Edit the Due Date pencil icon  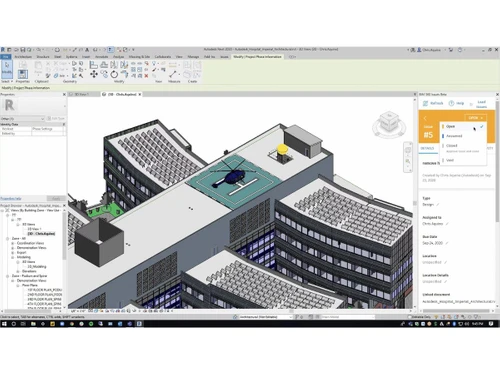point(447,243)
